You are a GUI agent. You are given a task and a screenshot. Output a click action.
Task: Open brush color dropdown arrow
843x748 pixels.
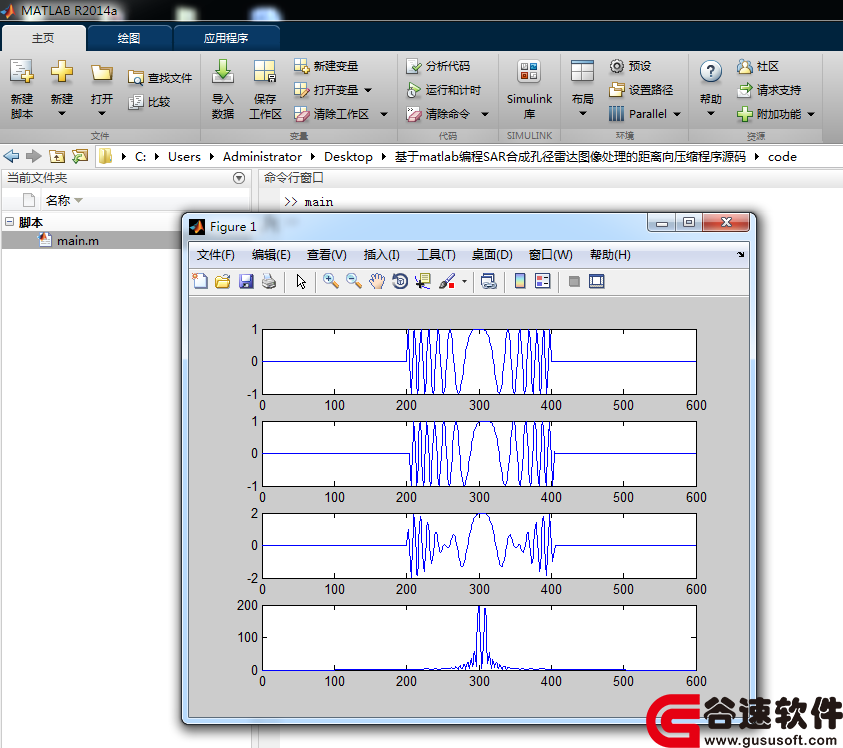pyautogui.click(x=464, y=281)
